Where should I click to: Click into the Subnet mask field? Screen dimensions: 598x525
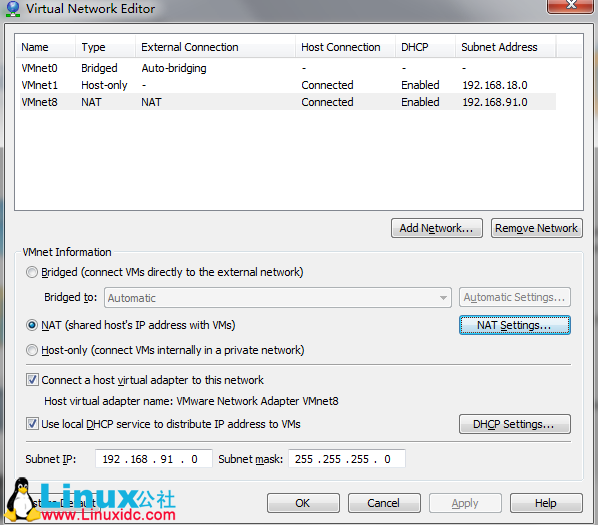click(347, 459)
